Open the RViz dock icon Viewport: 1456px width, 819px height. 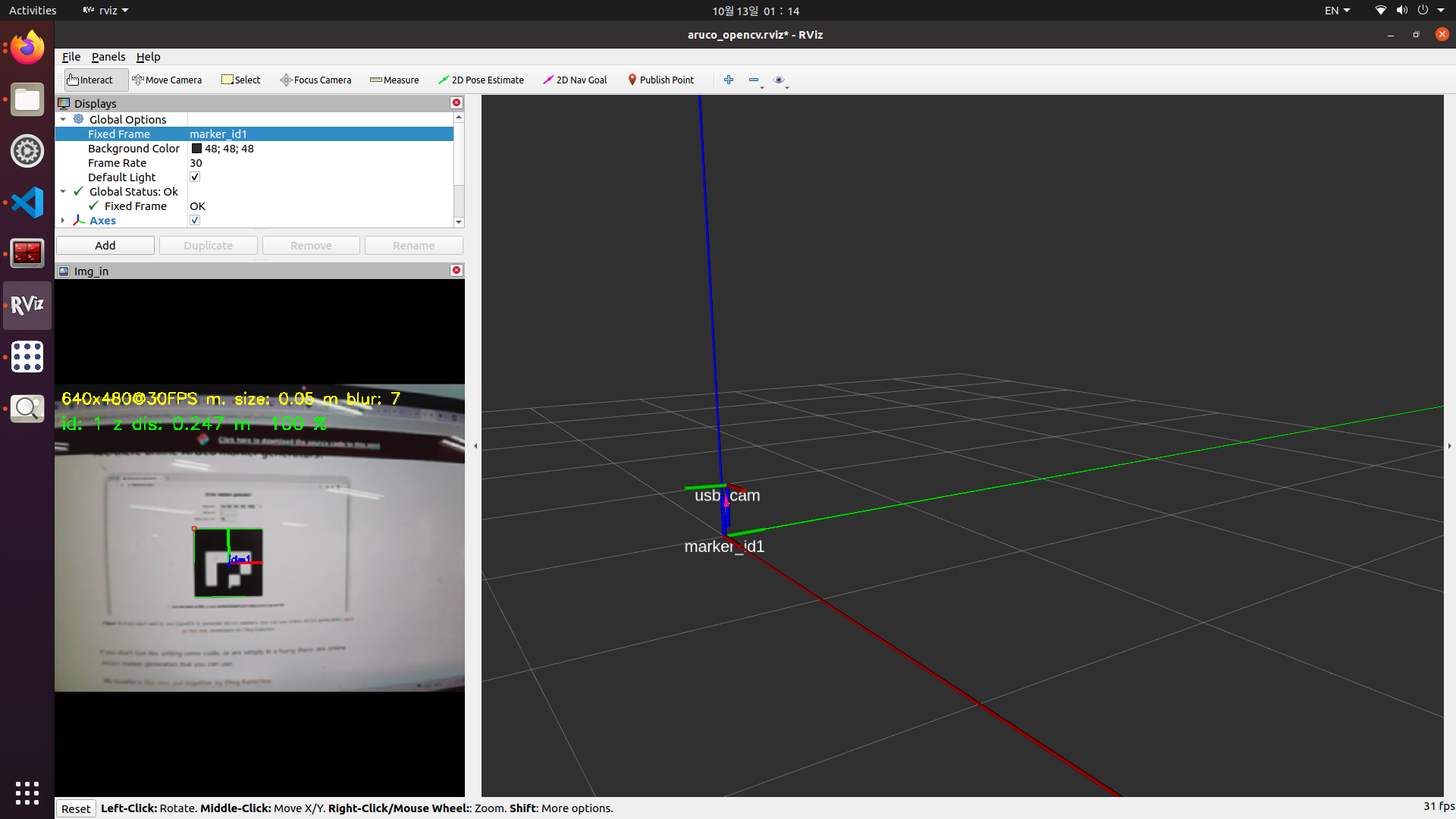(27, 305)
